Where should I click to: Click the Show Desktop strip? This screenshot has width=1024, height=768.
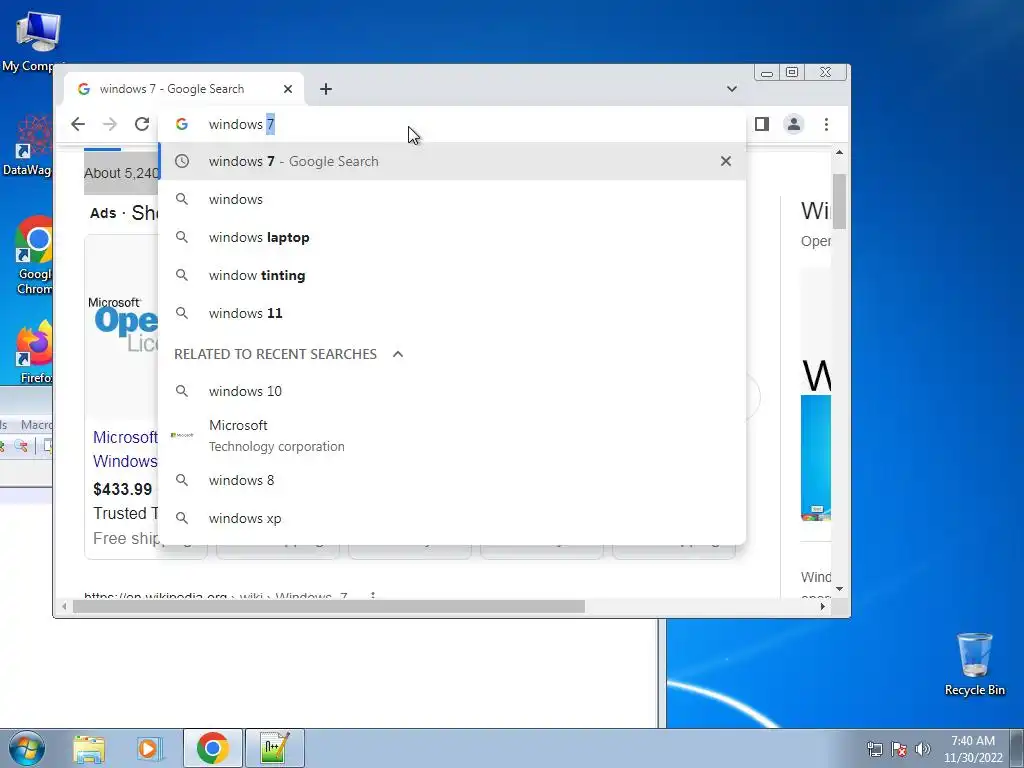1017,748
